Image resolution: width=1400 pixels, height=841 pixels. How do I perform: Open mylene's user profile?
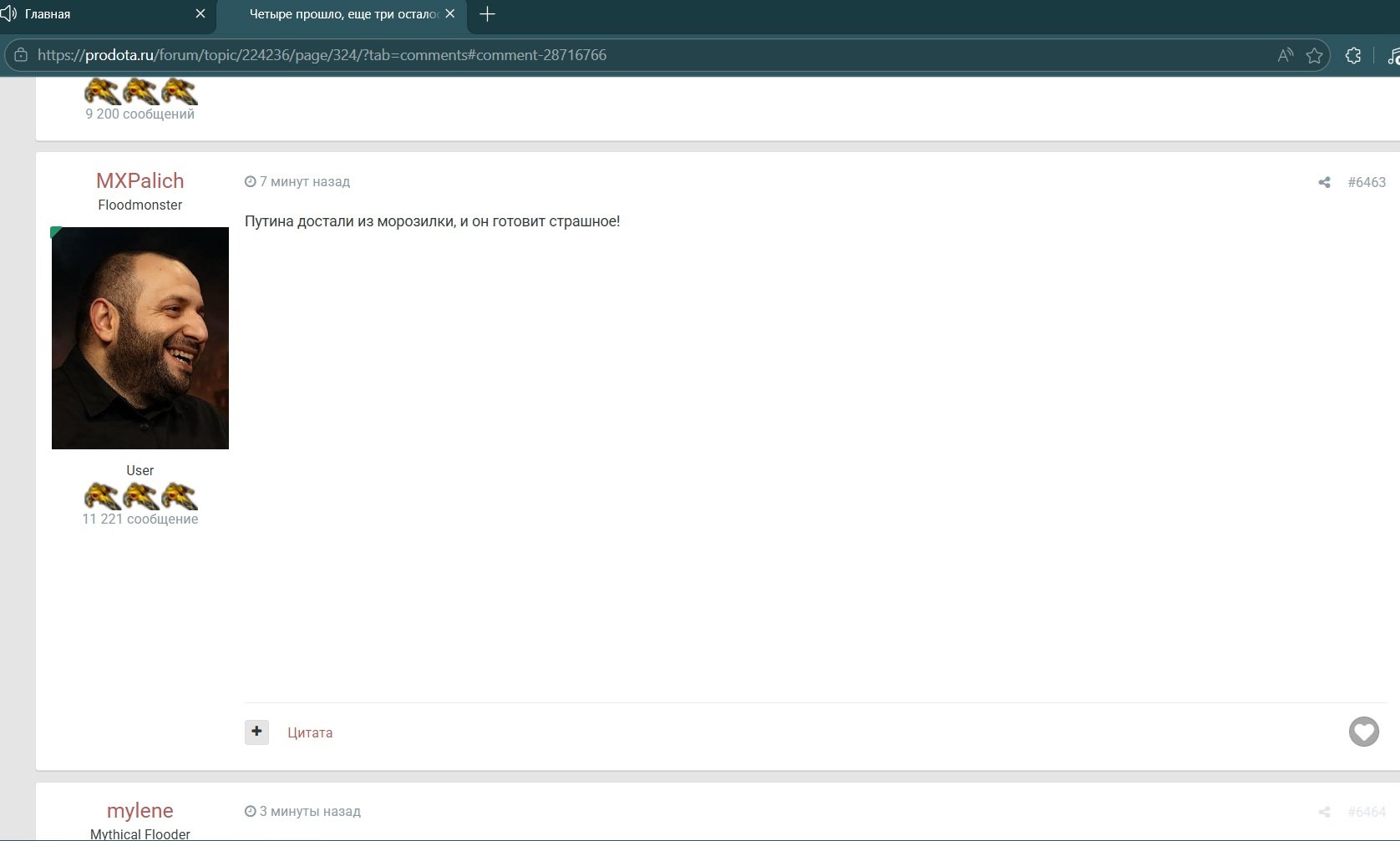pos(139,810)
